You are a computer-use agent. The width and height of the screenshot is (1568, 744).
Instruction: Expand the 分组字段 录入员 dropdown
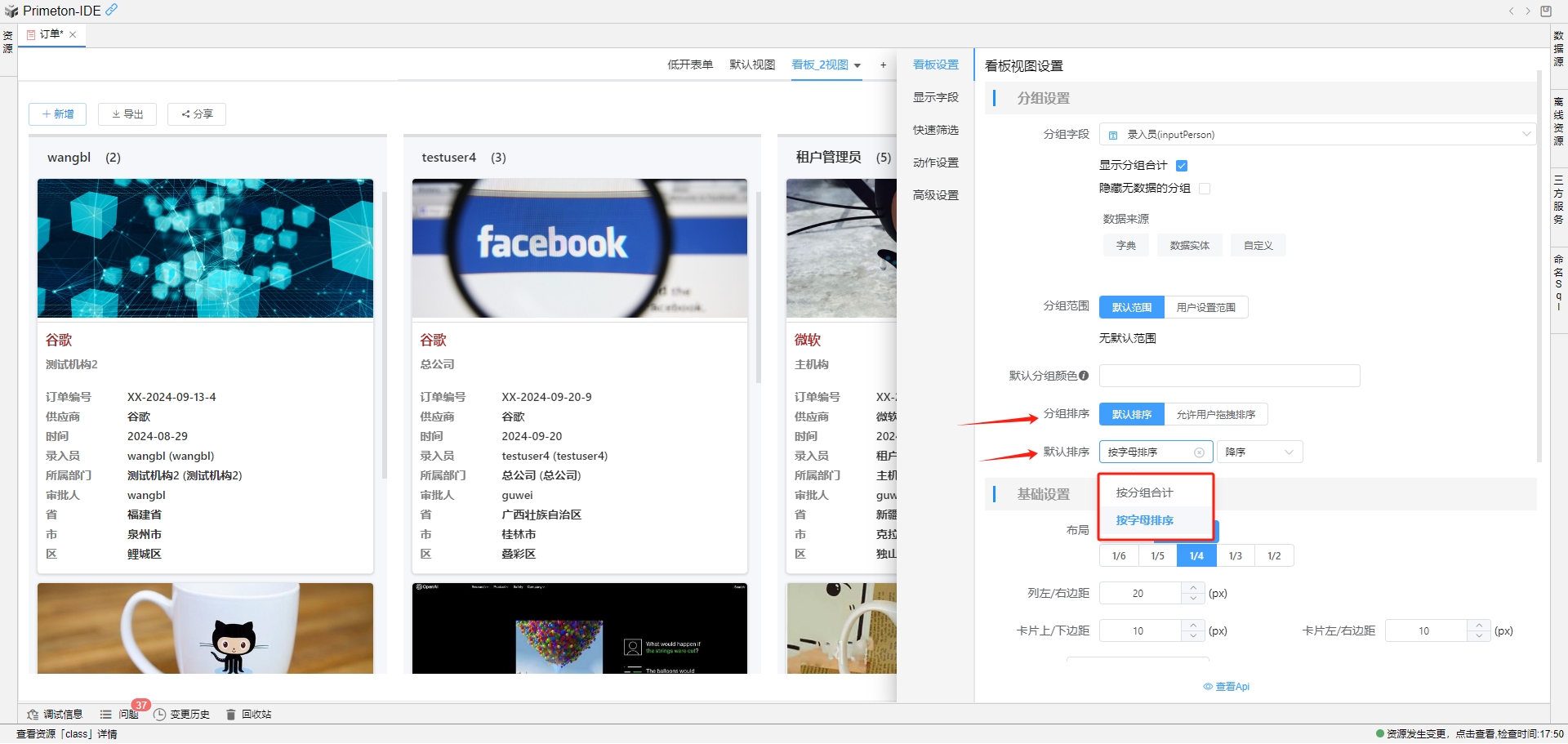pyautogui.click(x=1316, y=135)
